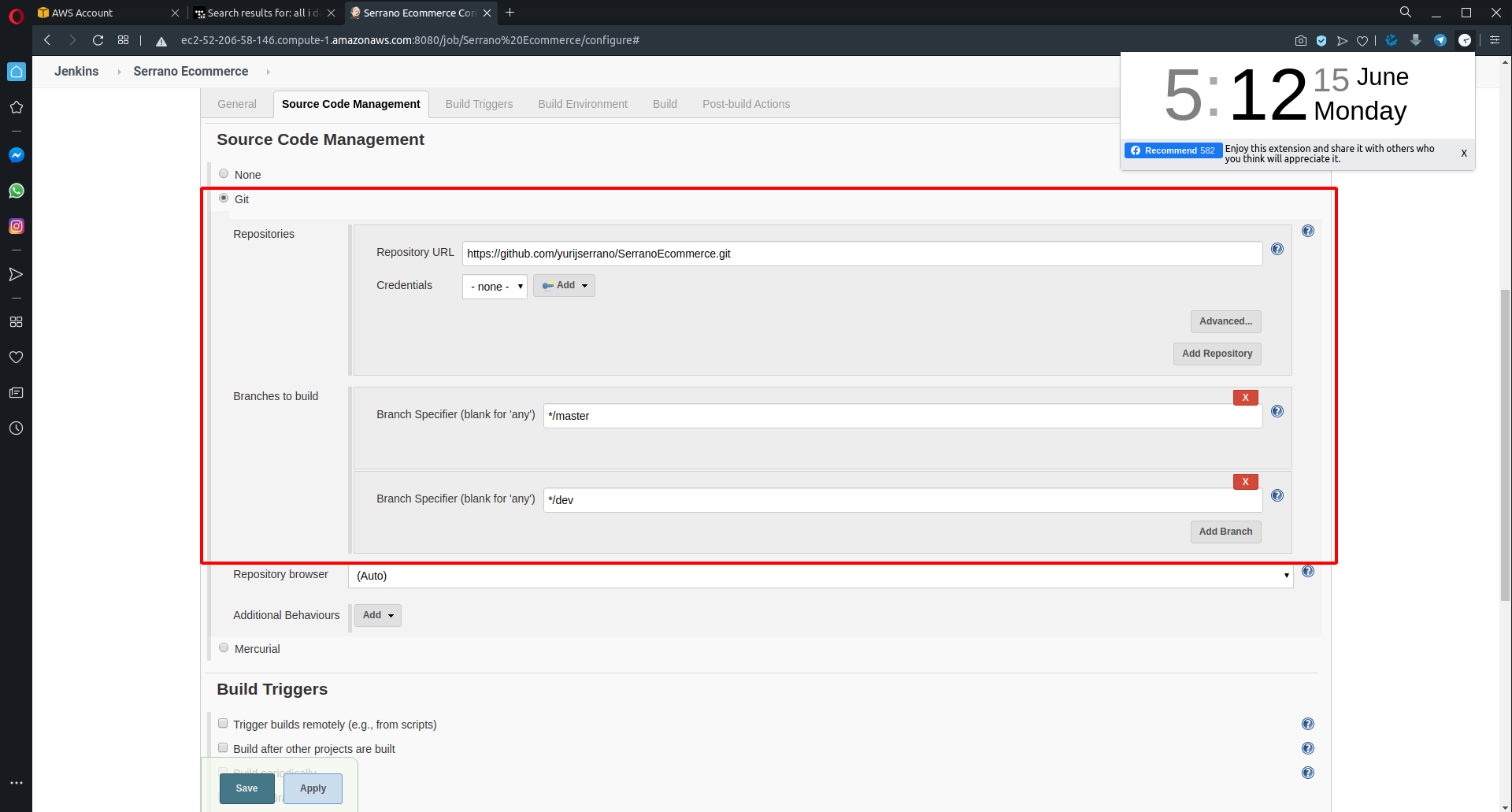Click the Add Branch button
The image size is (1512, 812).
(x=1226, y=532)
